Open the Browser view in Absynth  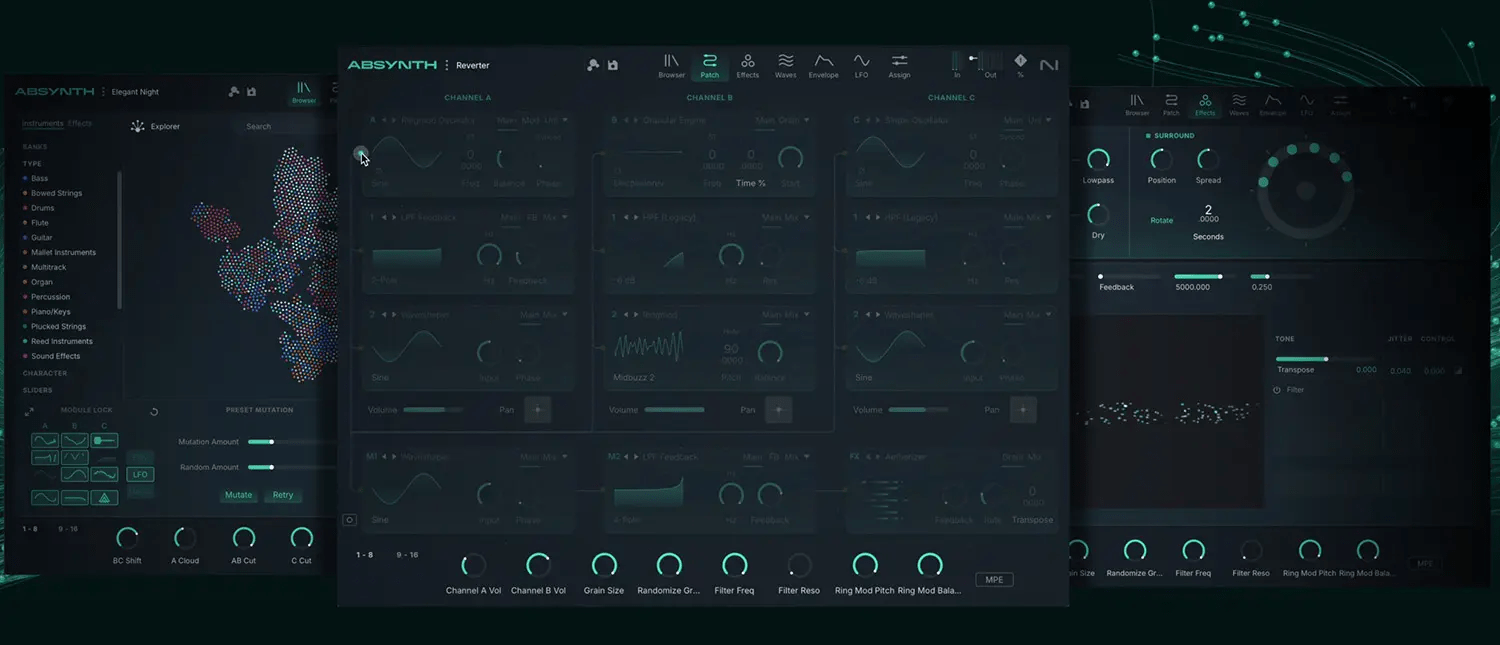tap(671, 66)
